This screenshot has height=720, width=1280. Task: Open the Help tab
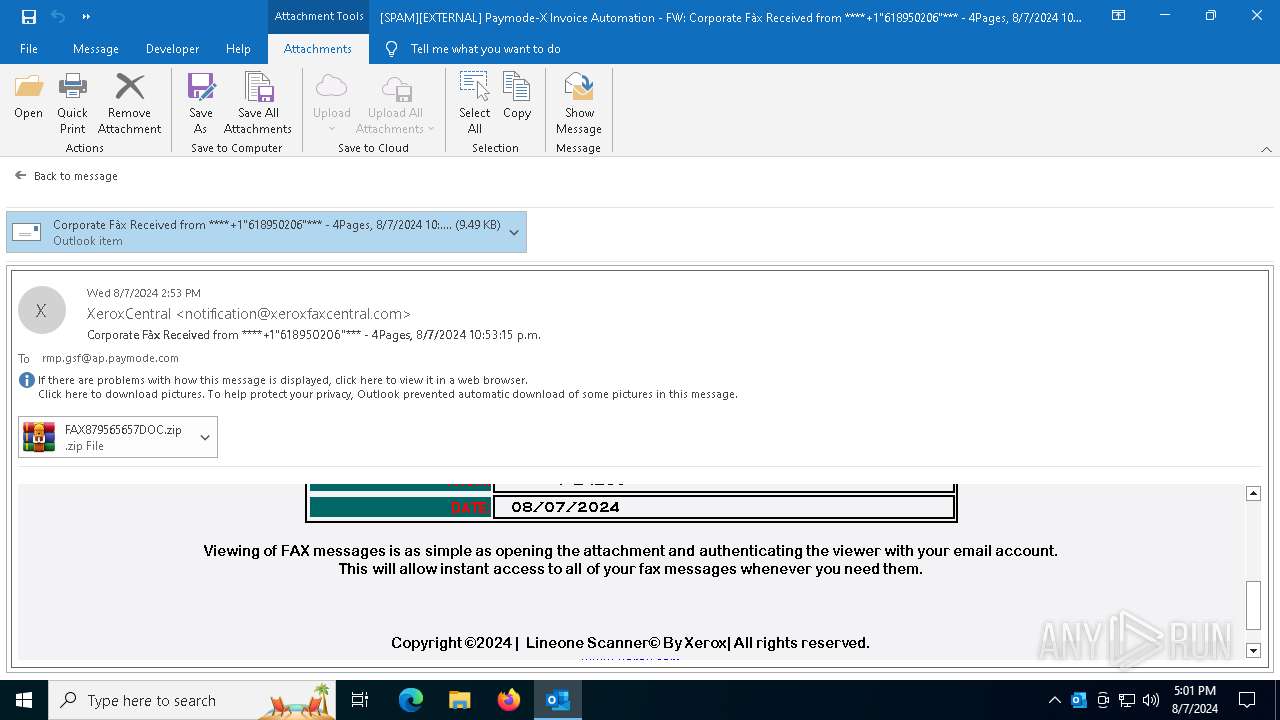pos(238,49)
